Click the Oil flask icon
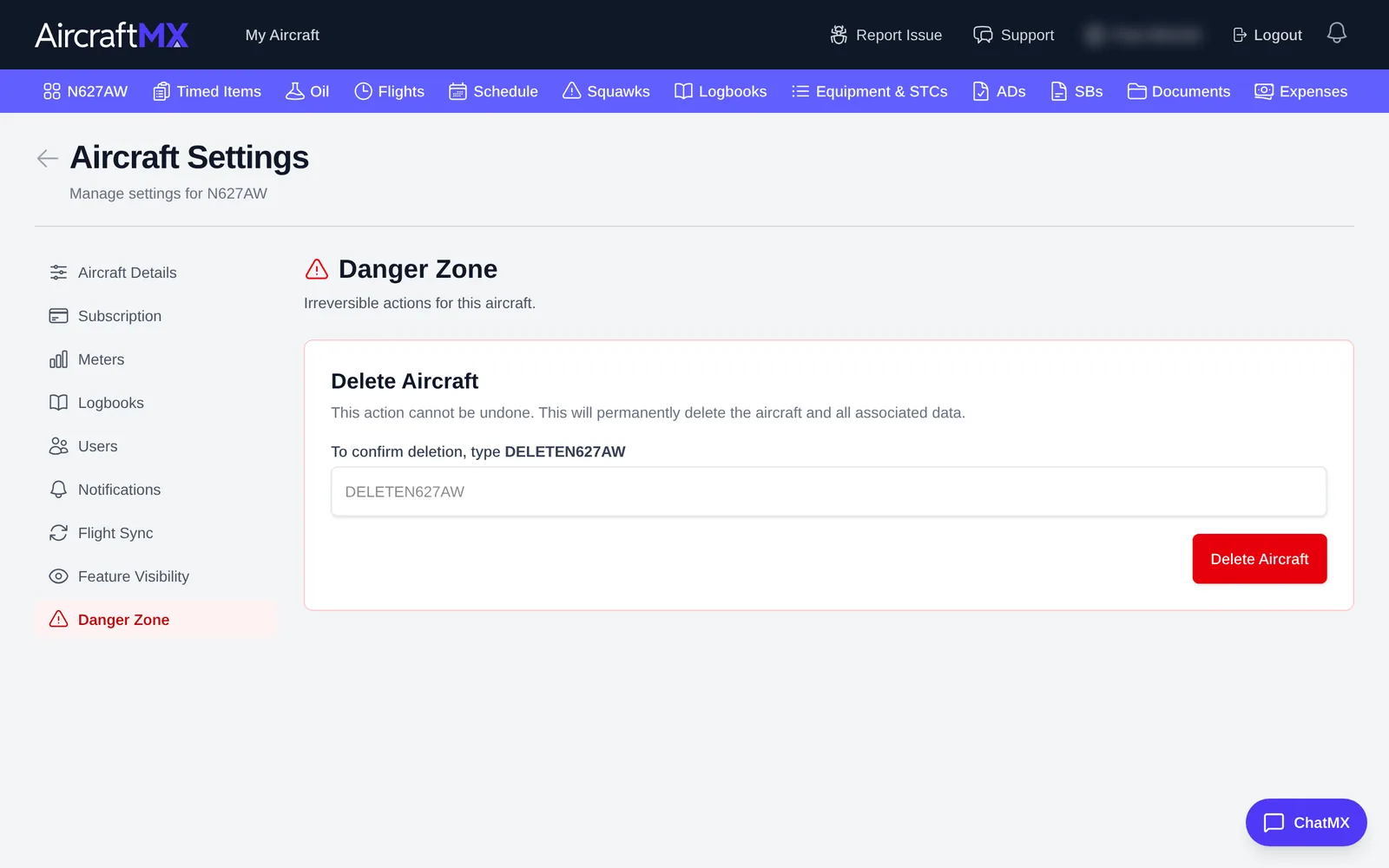 point(295,91)
